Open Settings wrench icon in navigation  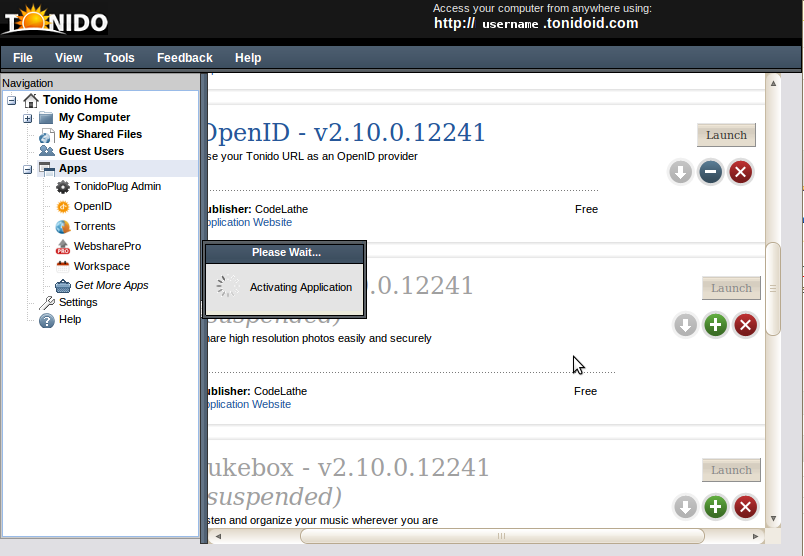46,302
